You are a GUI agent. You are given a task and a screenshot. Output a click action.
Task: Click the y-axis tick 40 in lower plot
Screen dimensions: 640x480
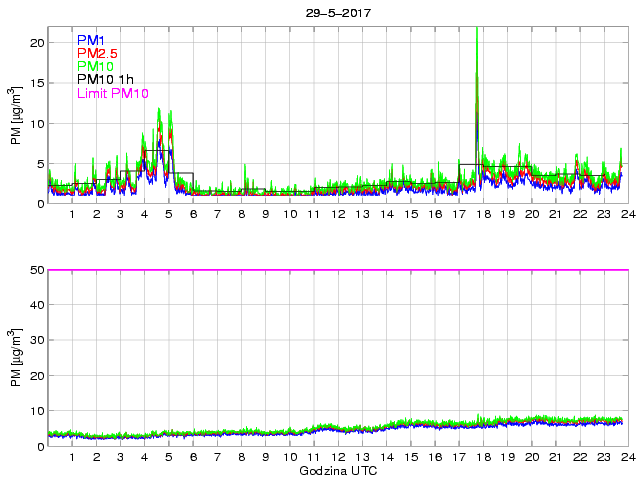tap(37, 305)
